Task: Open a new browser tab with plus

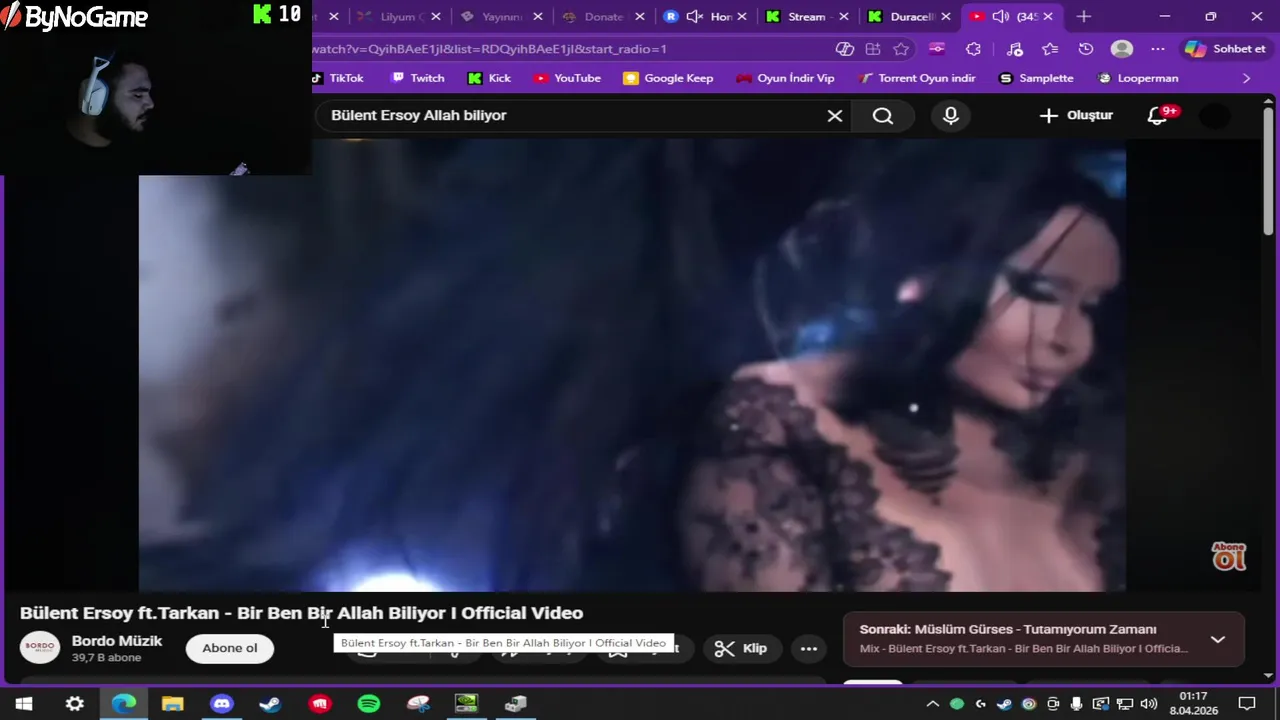Action: 1084,17
